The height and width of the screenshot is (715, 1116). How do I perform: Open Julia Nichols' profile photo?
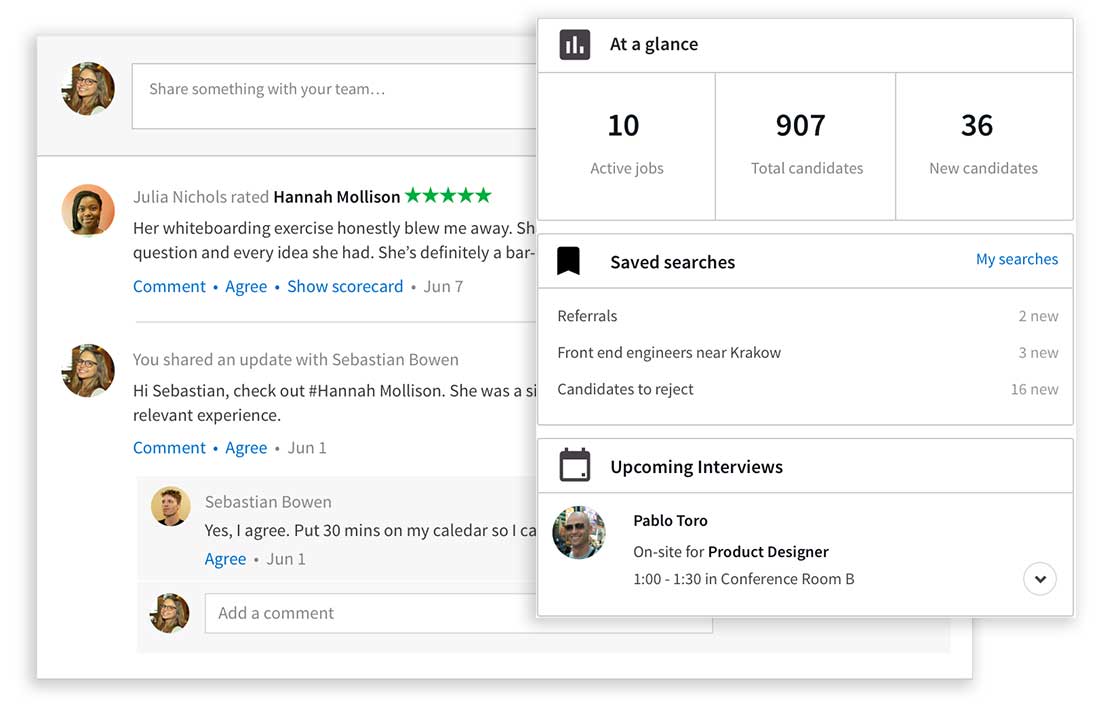point(88,210)
